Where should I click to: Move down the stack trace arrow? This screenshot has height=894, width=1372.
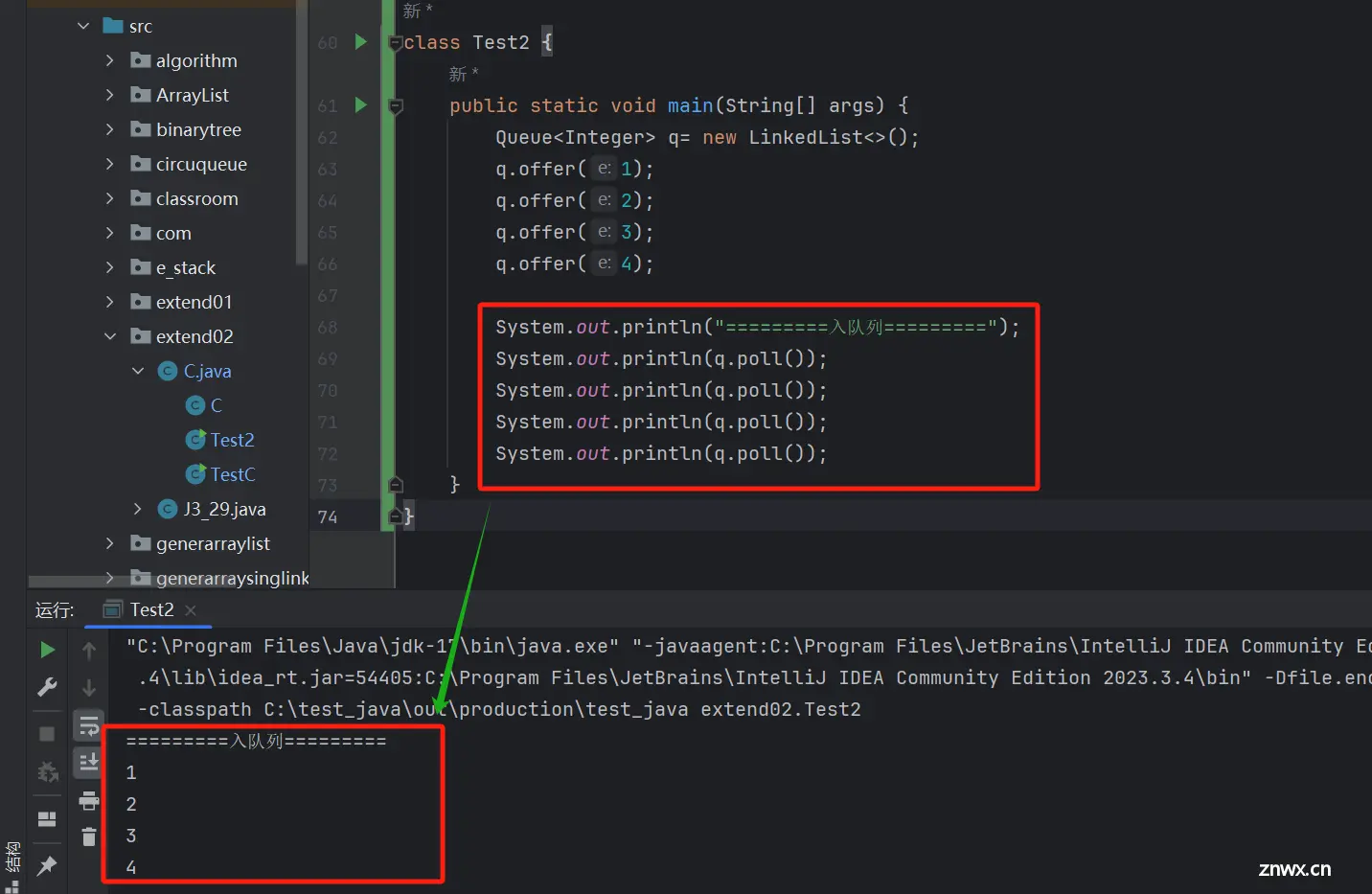pos(89,687)
